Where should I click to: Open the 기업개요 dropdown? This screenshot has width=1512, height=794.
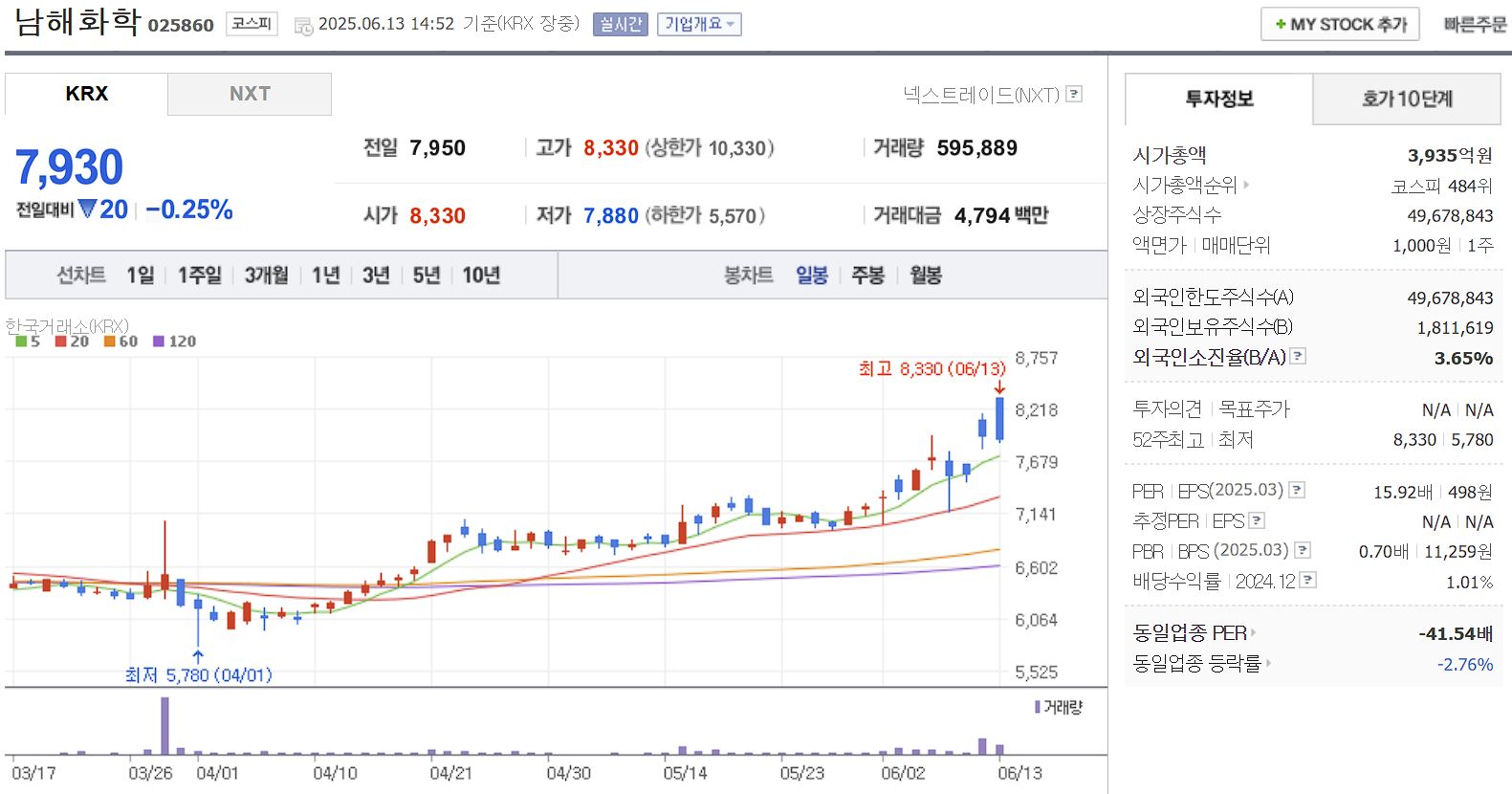coord(699,24)
